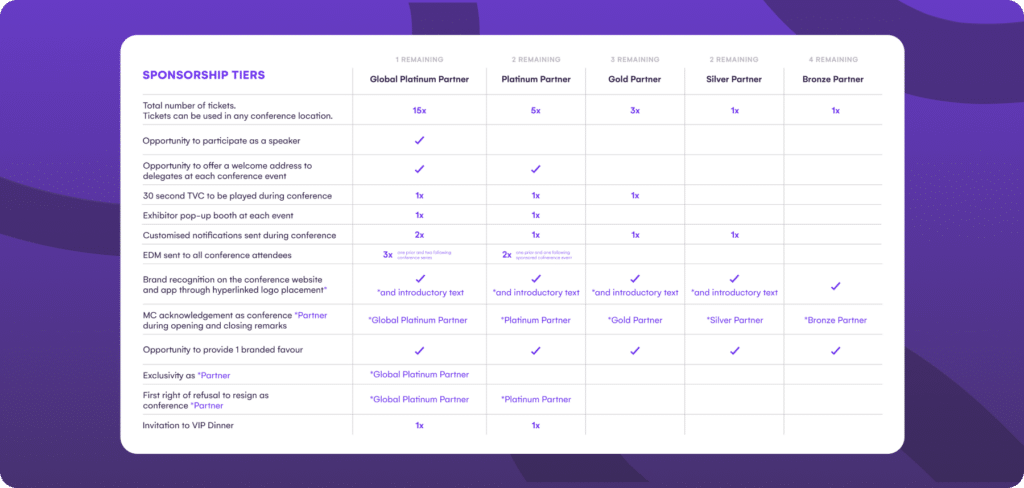
Task: Click Bronze Partner's branded favour checkmark
Action: pos(835,351)
